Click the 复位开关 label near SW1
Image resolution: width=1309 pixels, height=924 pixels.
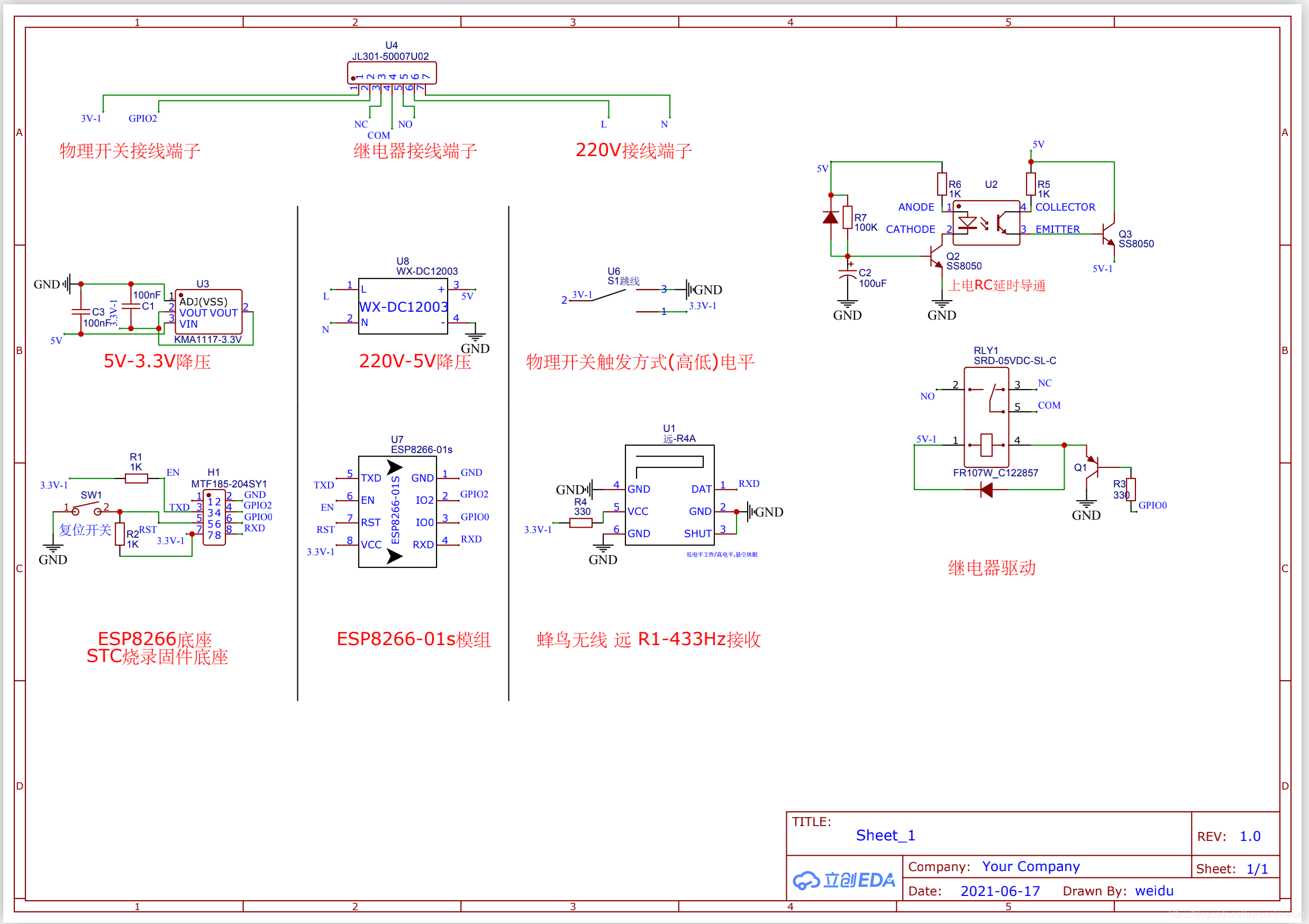pos(85,530)
